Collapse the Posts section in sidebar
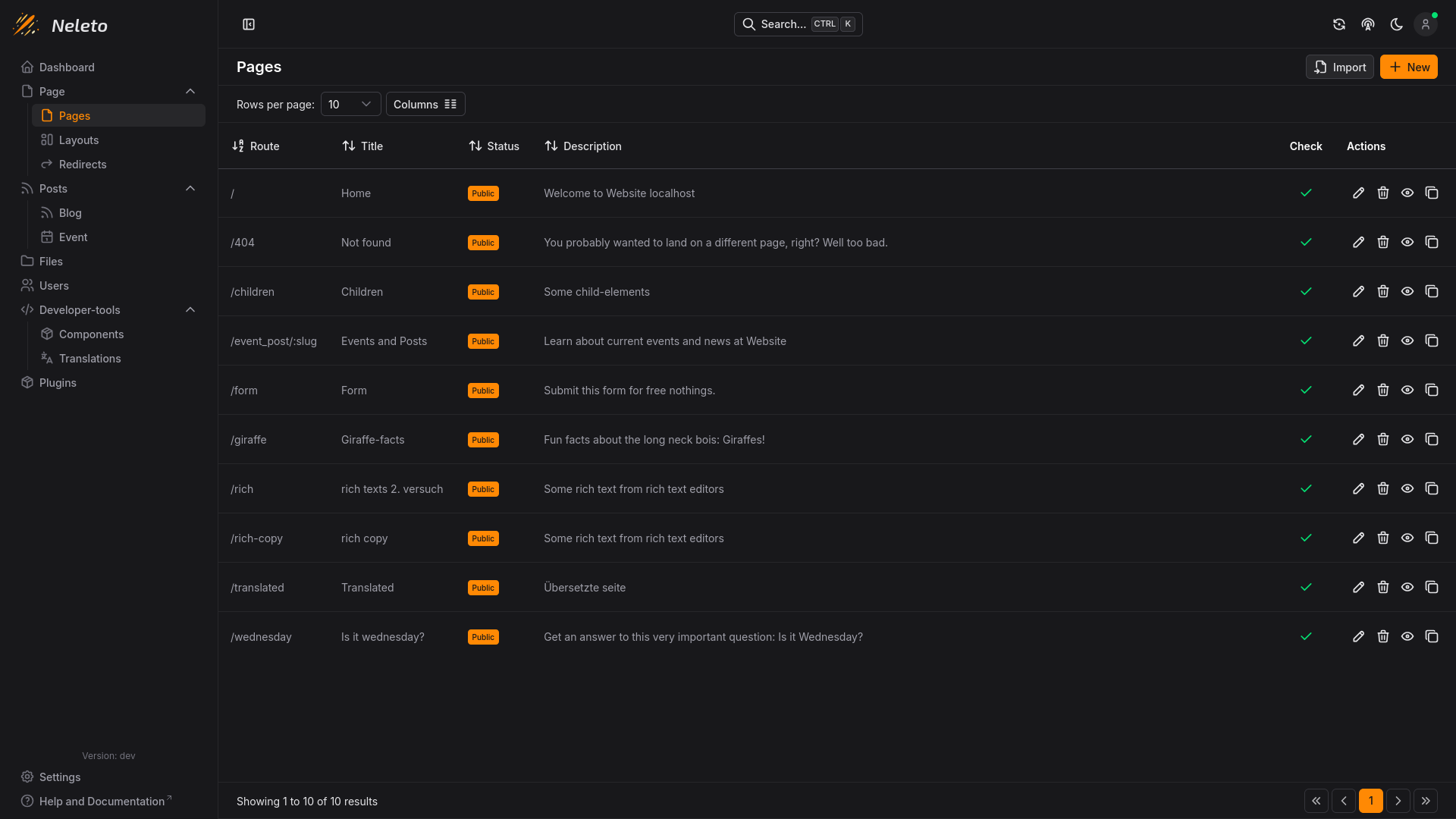This screenshot has height=819, width=1456. click(190, 189)
